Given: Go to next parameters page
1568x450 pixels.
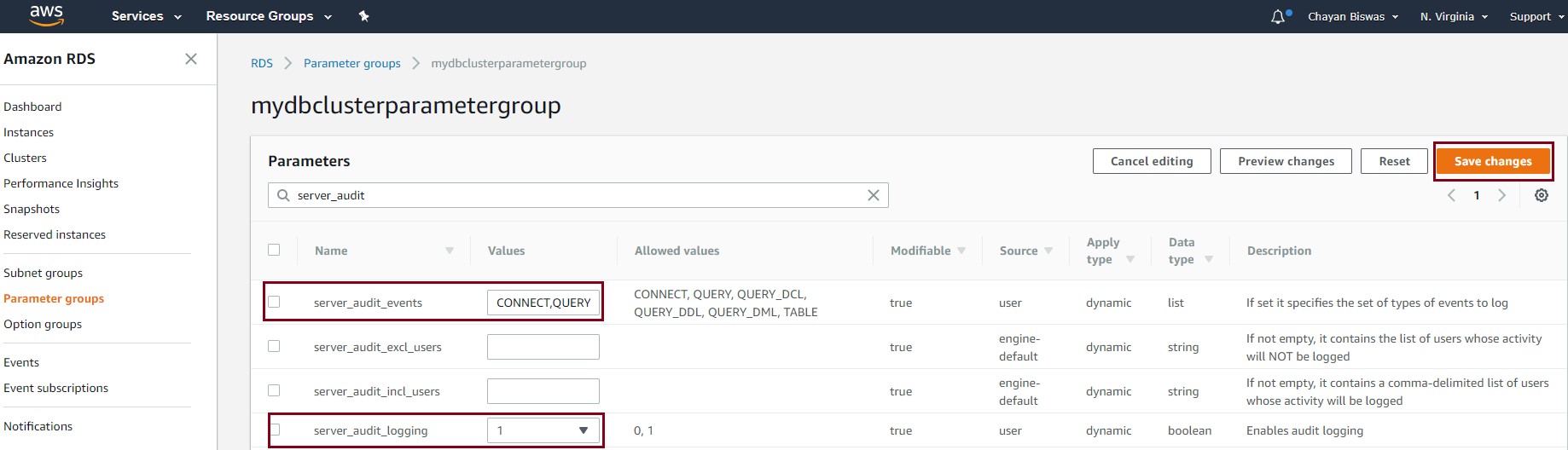Looking at the screenshot, I should coord(1501,195).
